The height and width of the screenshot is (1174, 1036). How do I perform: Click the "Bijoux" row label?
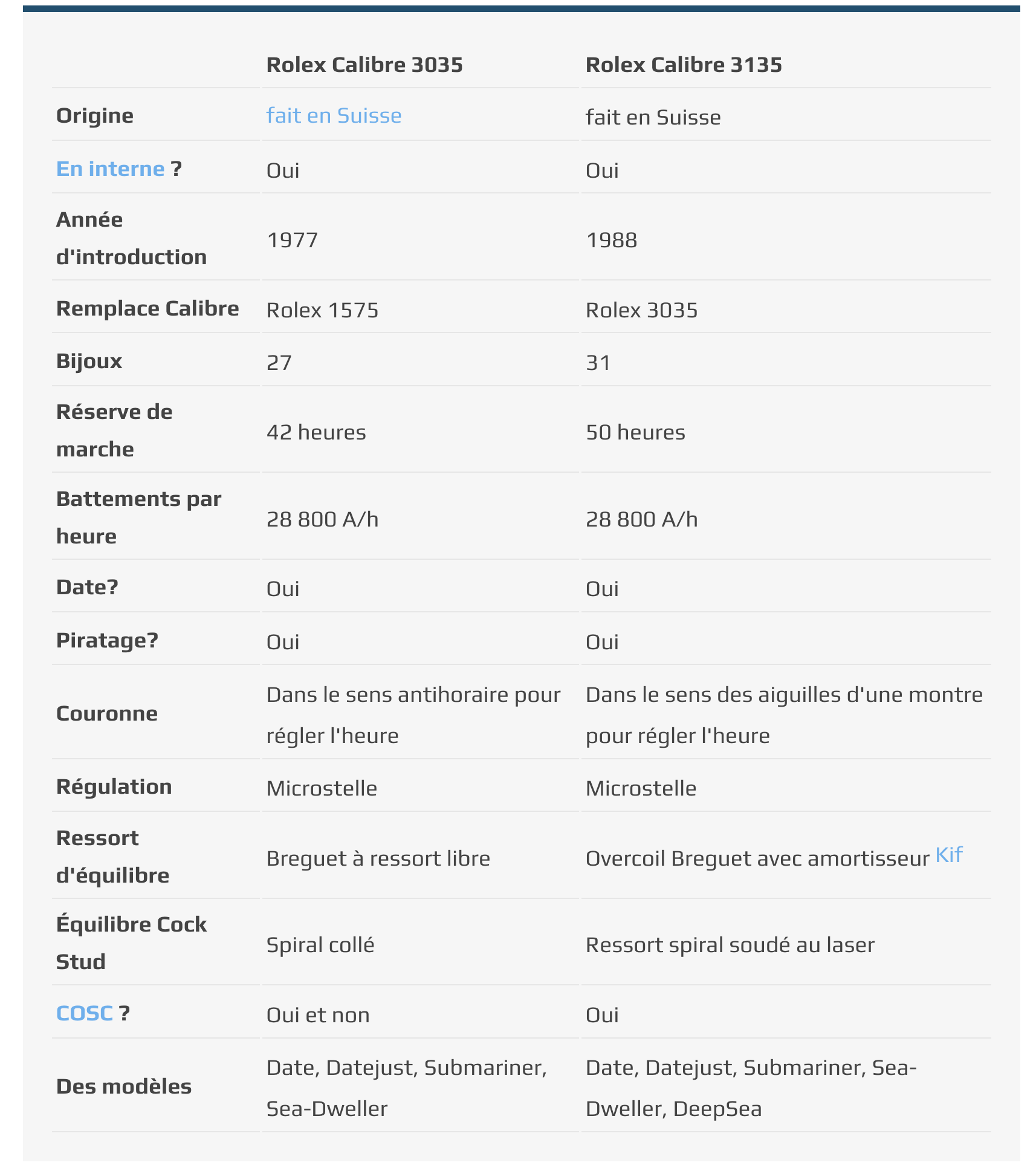pos(89,361)
